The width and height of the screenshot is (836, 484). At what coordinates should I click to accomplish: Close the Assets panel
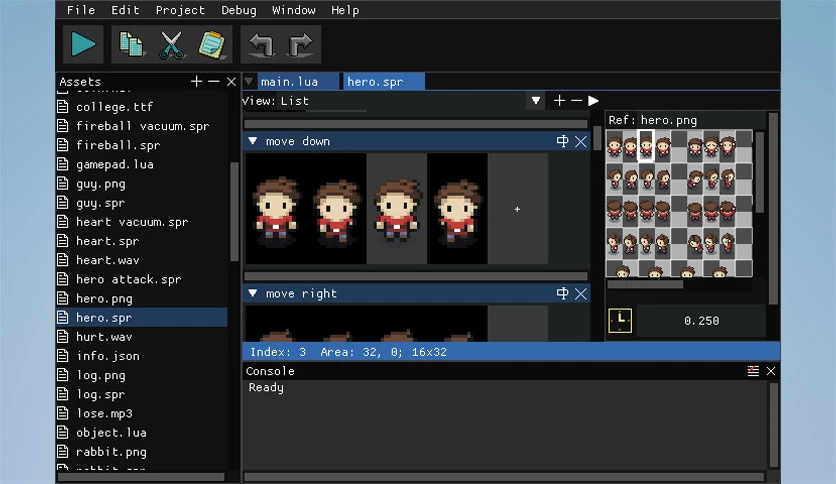tap(231, 82)
